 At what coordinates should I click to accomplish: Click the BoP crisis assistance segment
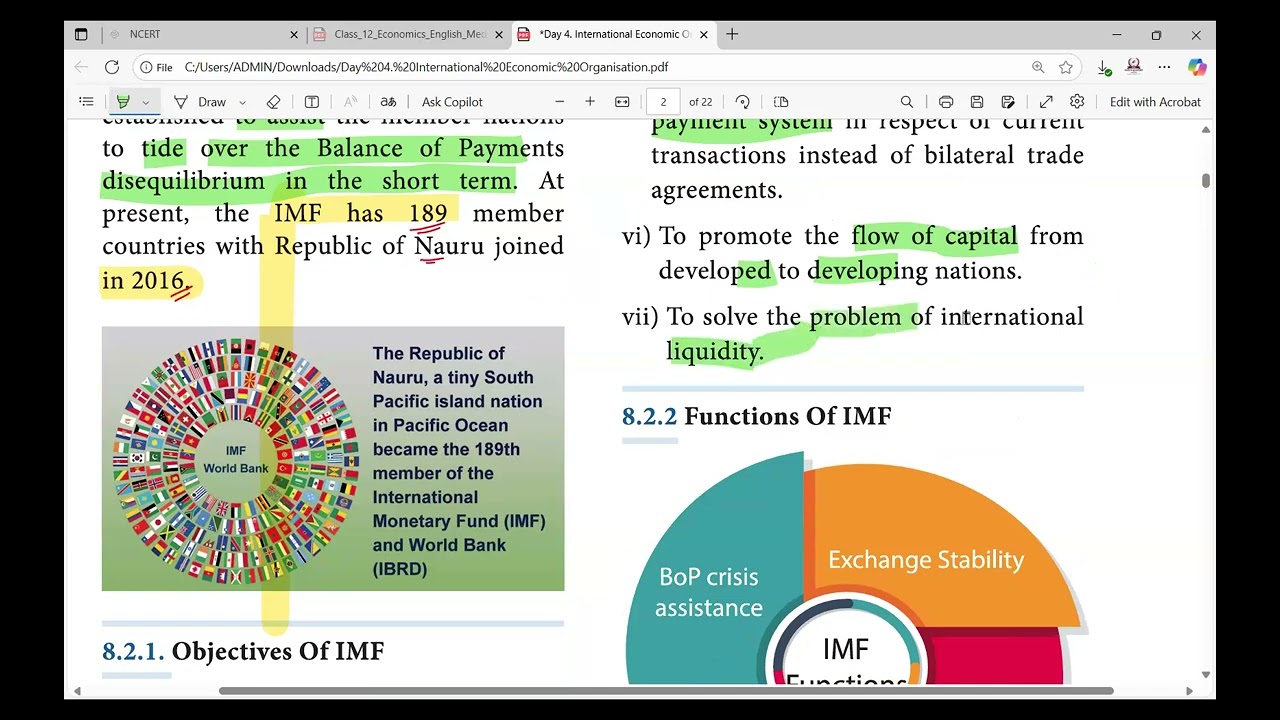pos(709,592)
